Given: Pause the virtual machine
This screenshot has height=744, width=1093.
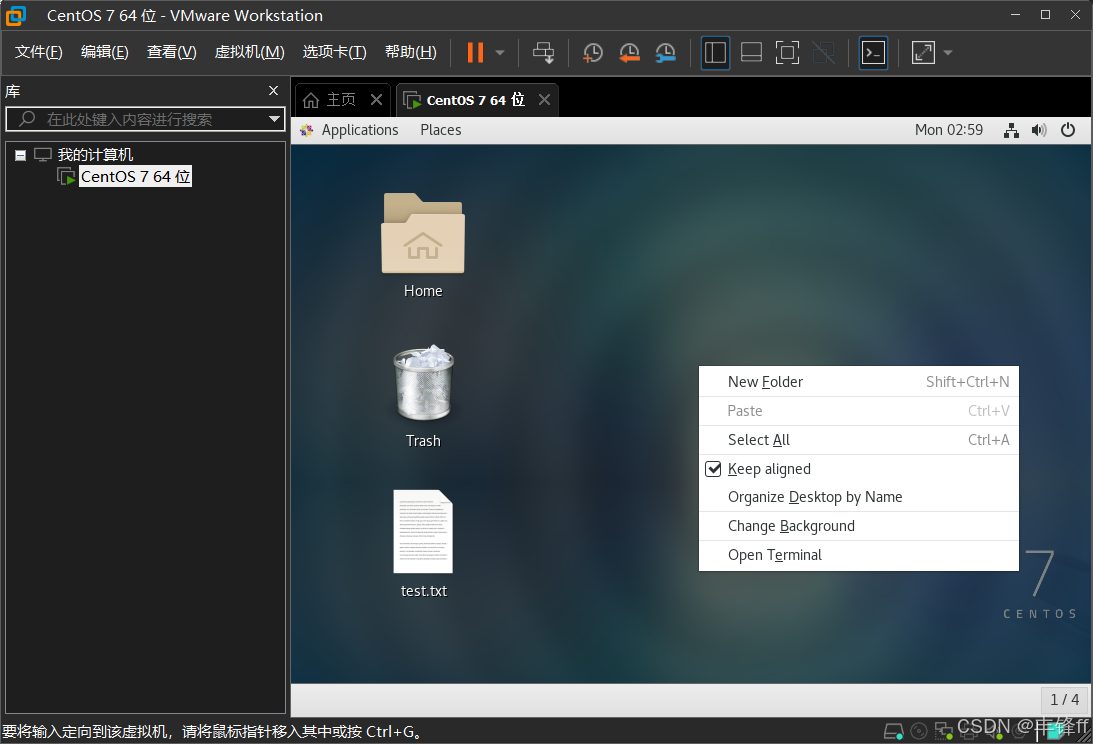Looking at the screenshot, I should pos(475,52).
